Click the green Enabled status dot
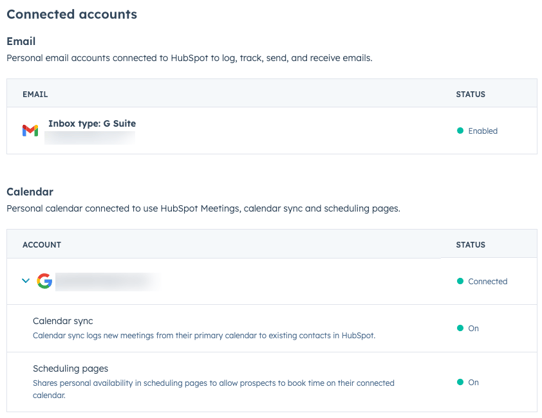Viewport: 542px width, 418px height. 460,130
